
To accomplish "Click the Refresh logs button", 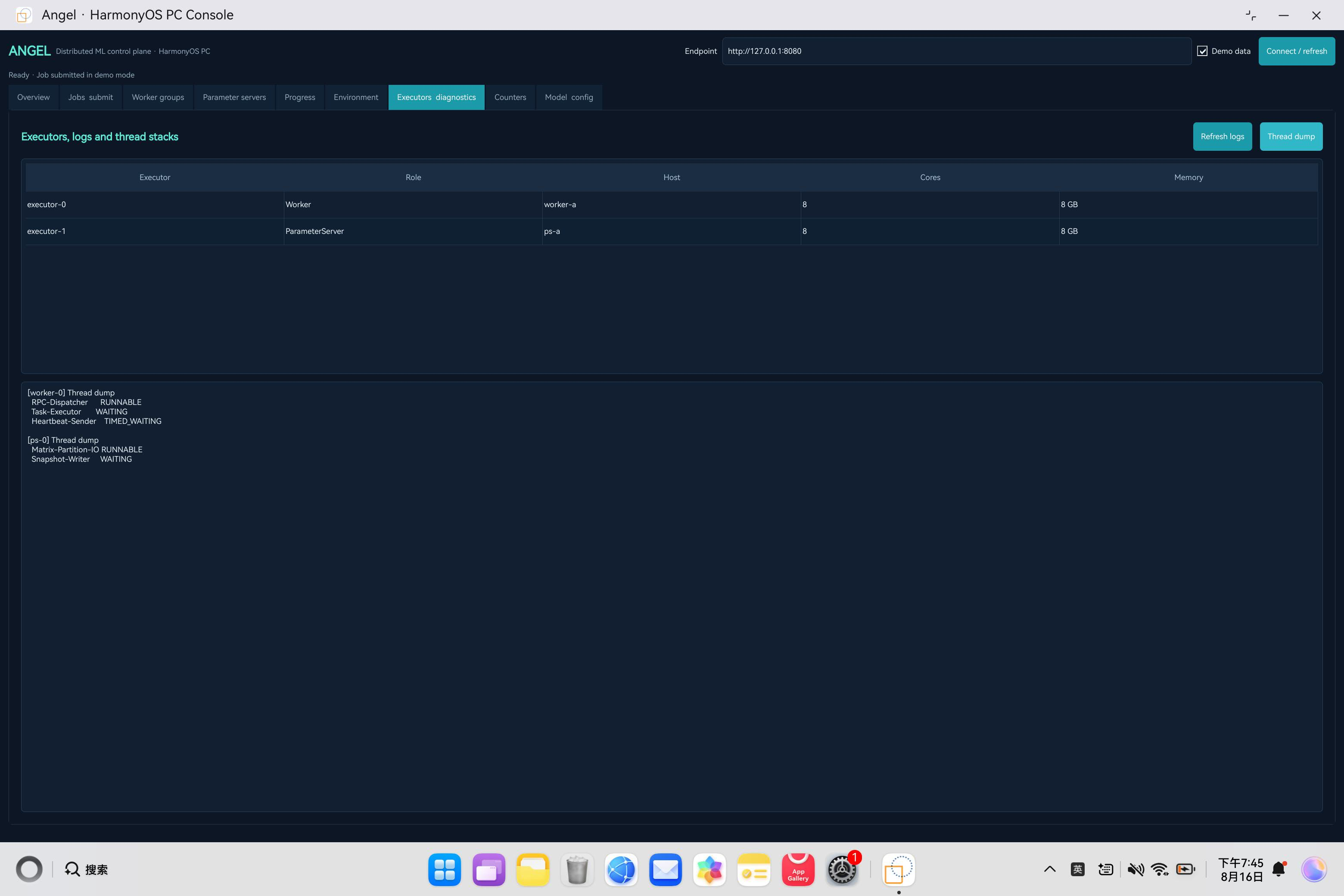I will coord(1222,137).
